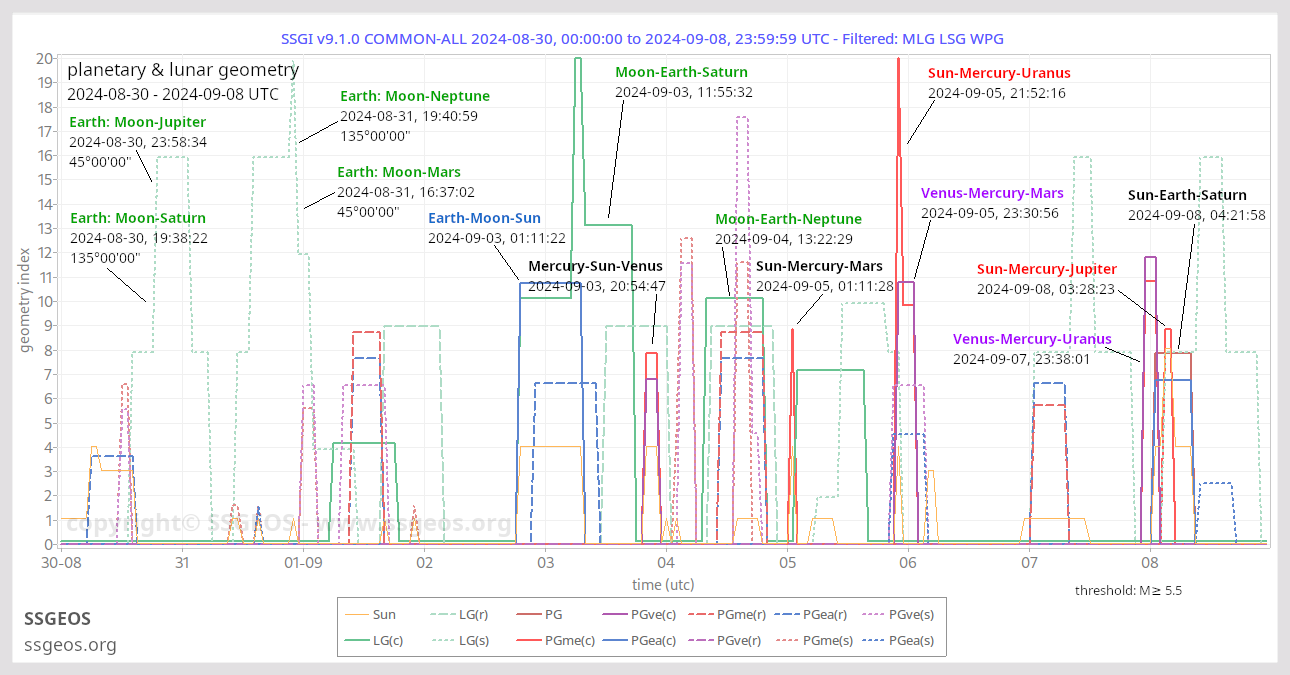Click the chart title text at top

coord(644,39)
